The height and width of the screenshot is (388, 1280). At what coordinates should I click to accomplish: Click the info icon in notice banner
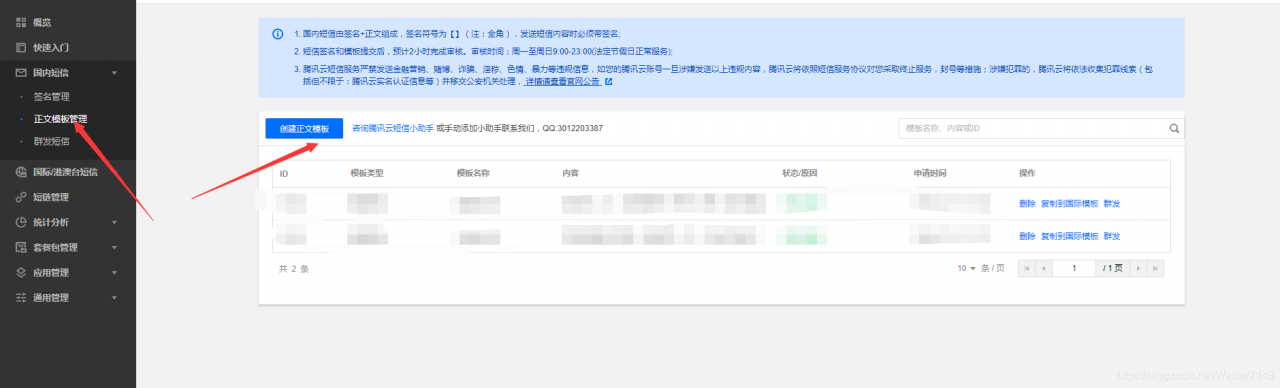277,33
